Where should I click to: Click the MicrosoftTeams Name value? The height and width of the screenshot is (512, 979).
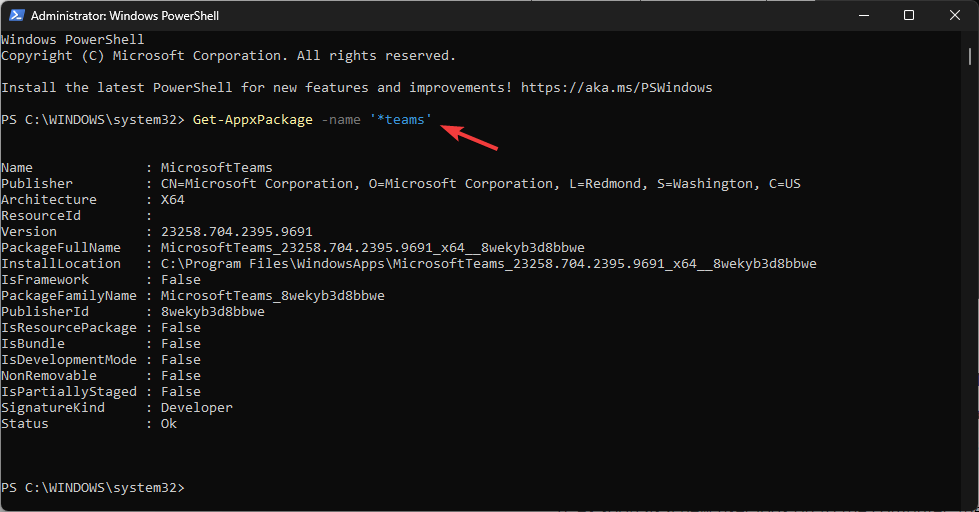[217, 168]
